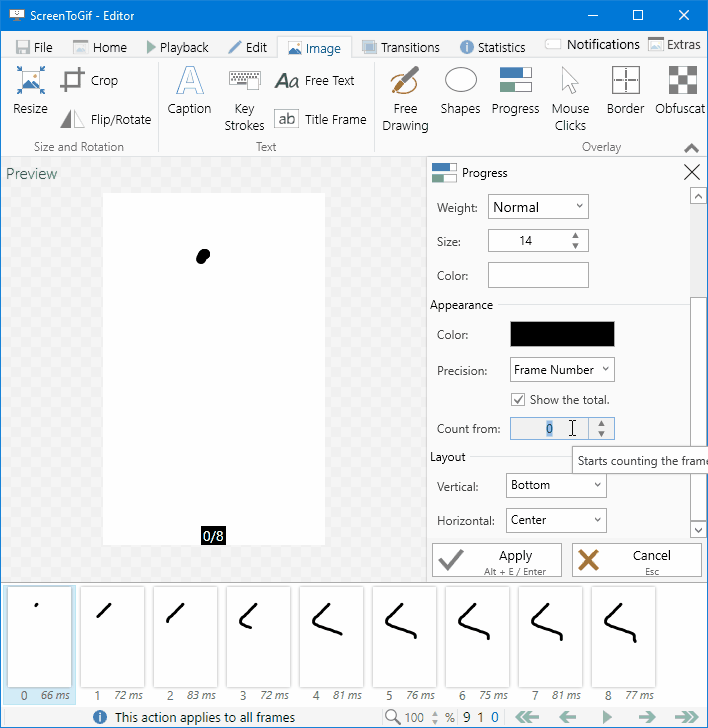
Task: Apply the progress overlay
Action: (497, 560)
